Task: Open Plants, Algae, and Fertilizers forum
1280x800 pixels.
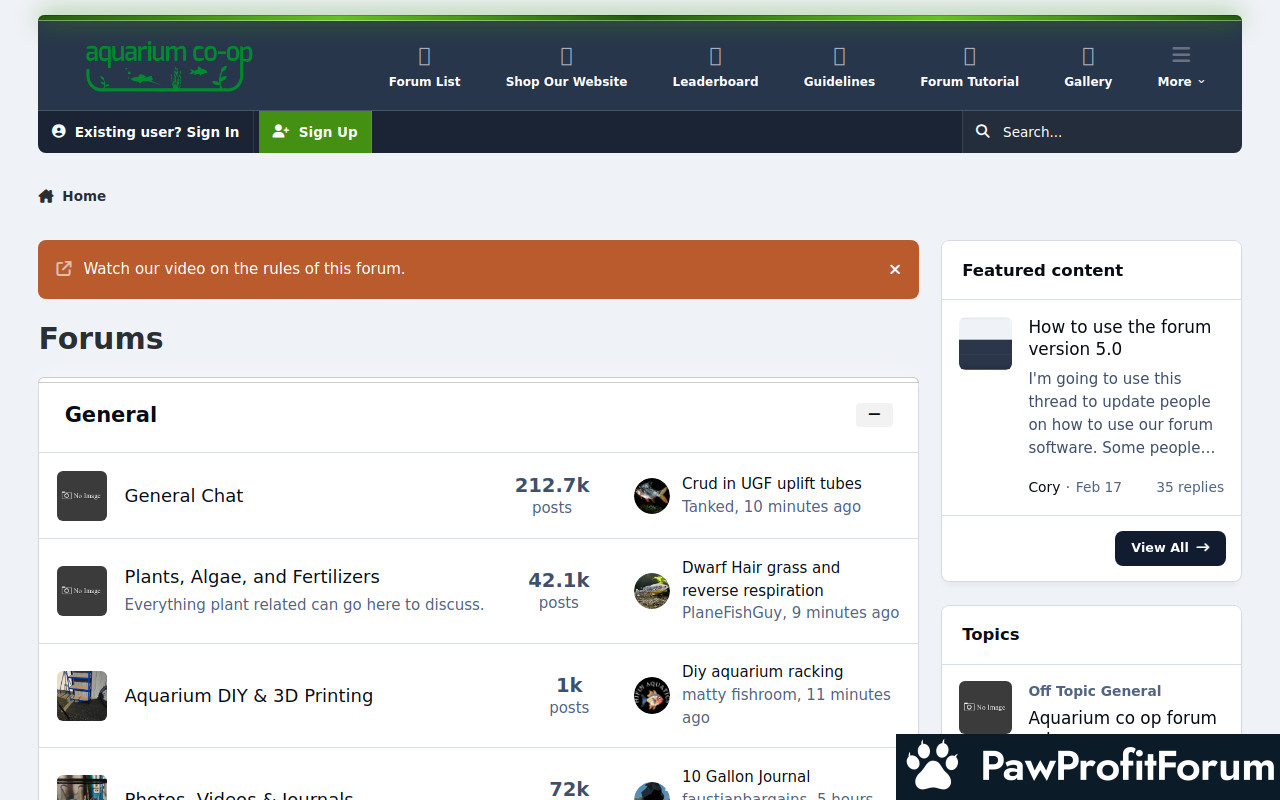Action: click(252, 577)
